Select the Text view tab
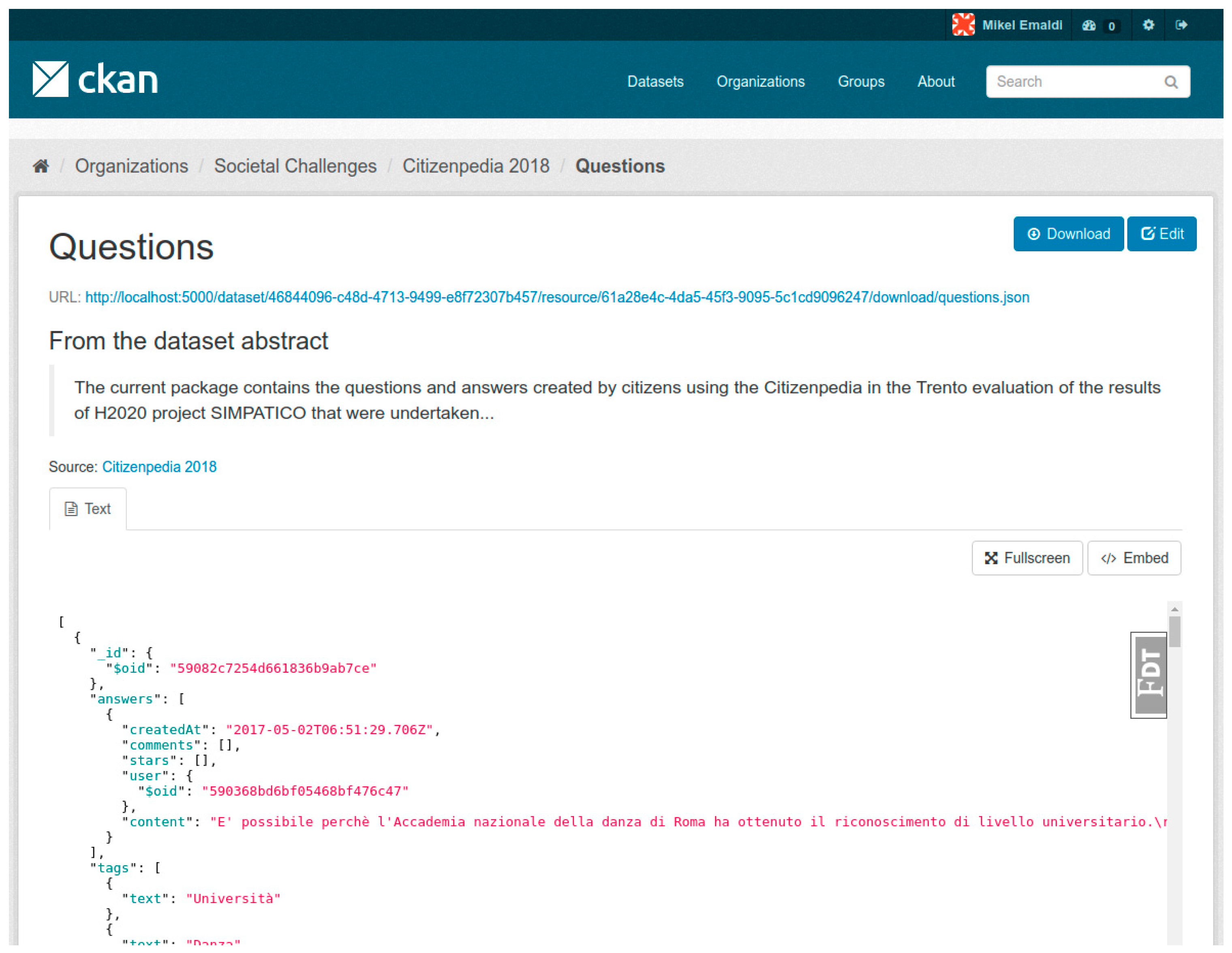This screenshot has width=1232, height=953. [88, 509]
